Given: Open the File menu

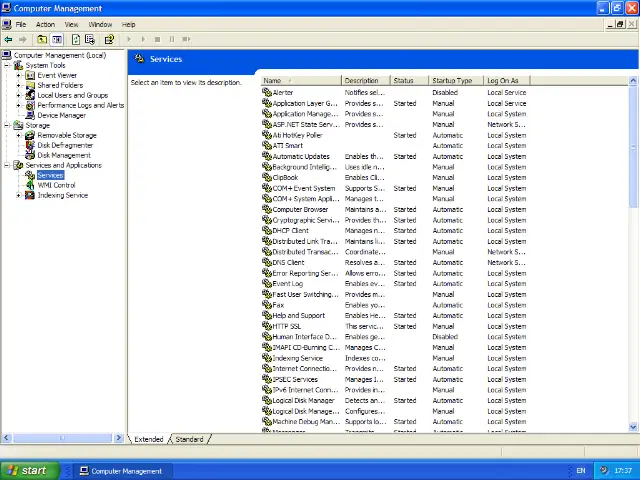Looking at the screenshot, I should tap(21, 24).
